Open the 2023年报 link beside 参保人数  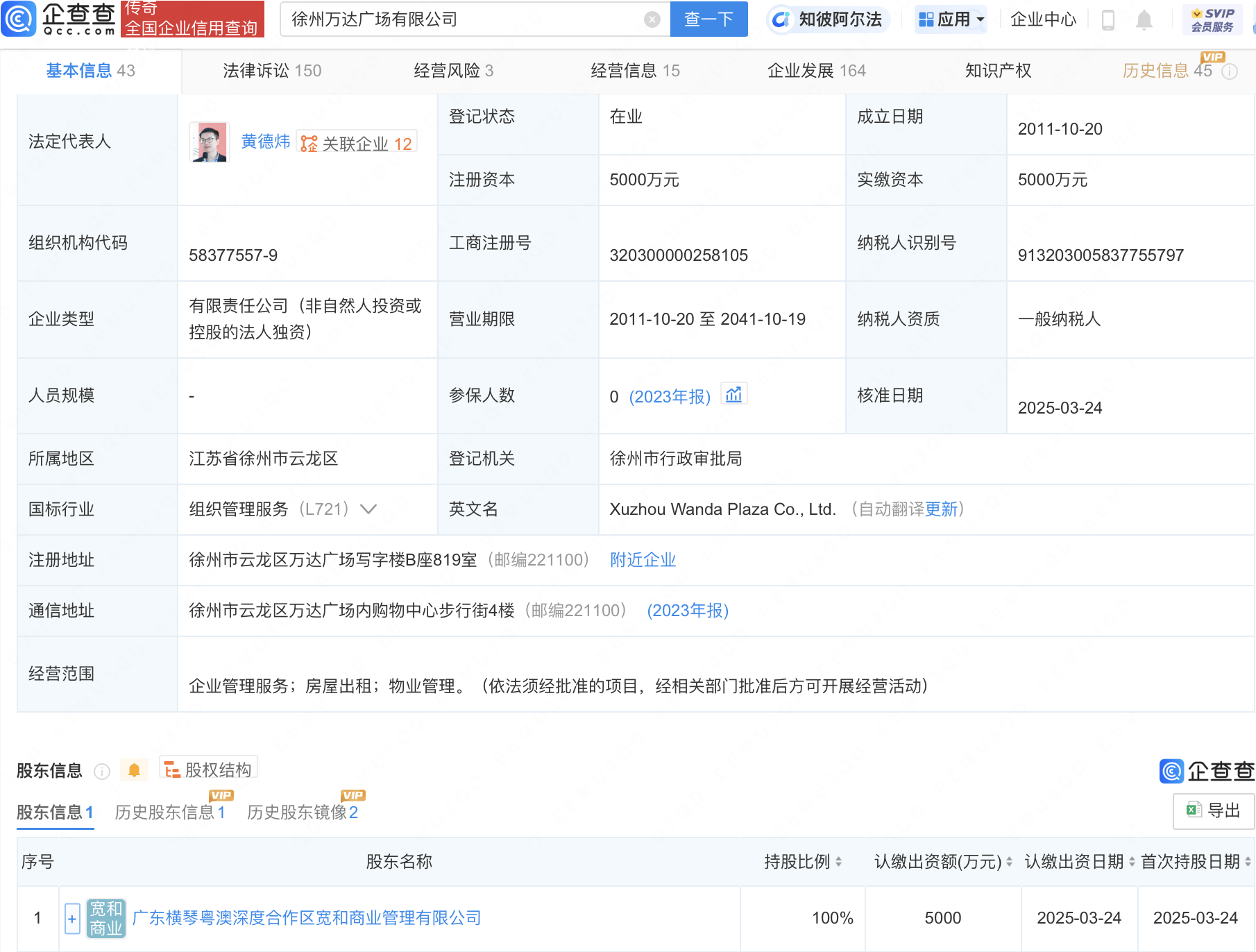(x=670, y=397)
